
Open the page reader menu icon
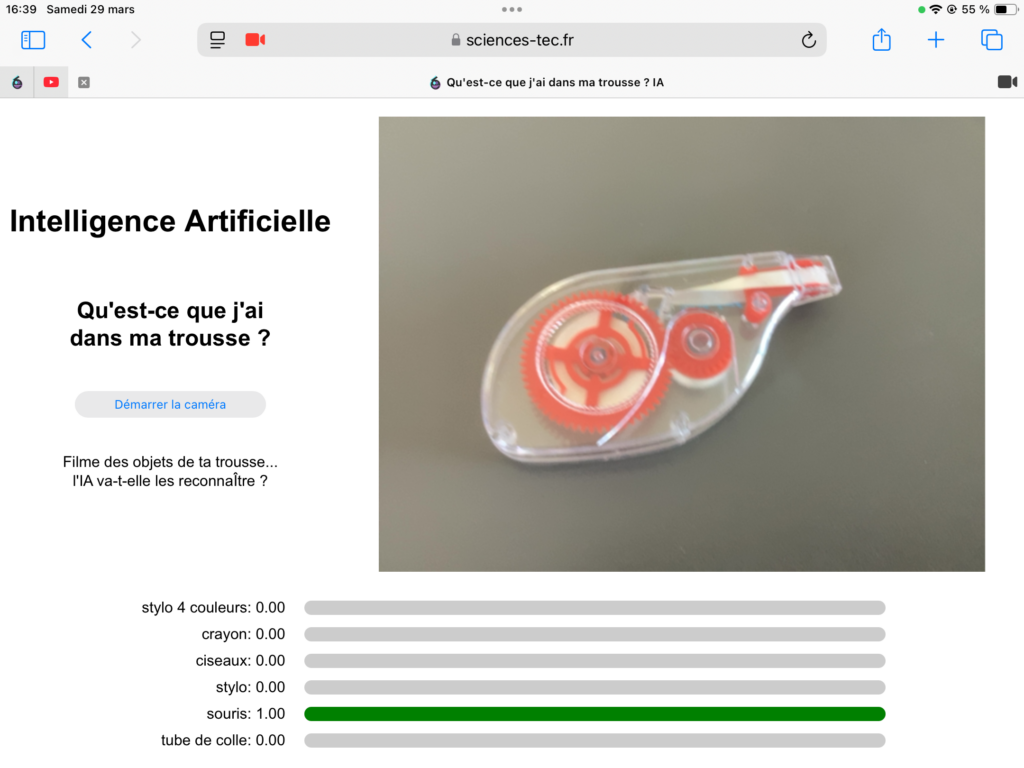click(217, 40)
